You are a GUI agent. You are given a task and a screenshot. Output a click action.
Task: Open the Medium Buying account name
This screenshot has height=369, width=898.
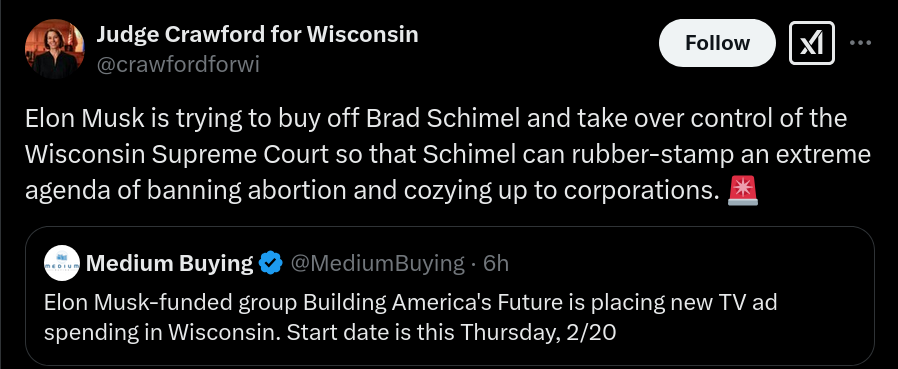[169, 263]
